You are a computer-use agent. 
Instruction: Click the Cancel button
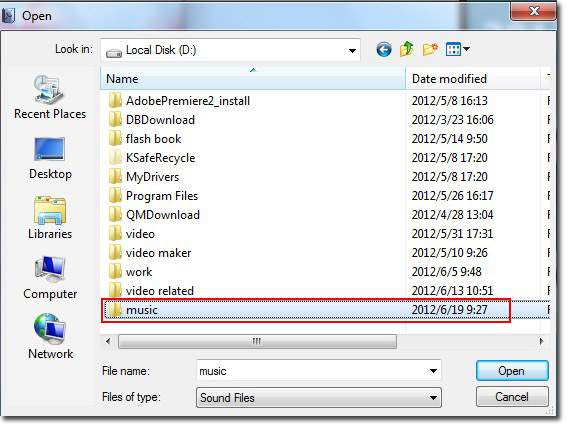pyautogui.click(x=512, y=397)
